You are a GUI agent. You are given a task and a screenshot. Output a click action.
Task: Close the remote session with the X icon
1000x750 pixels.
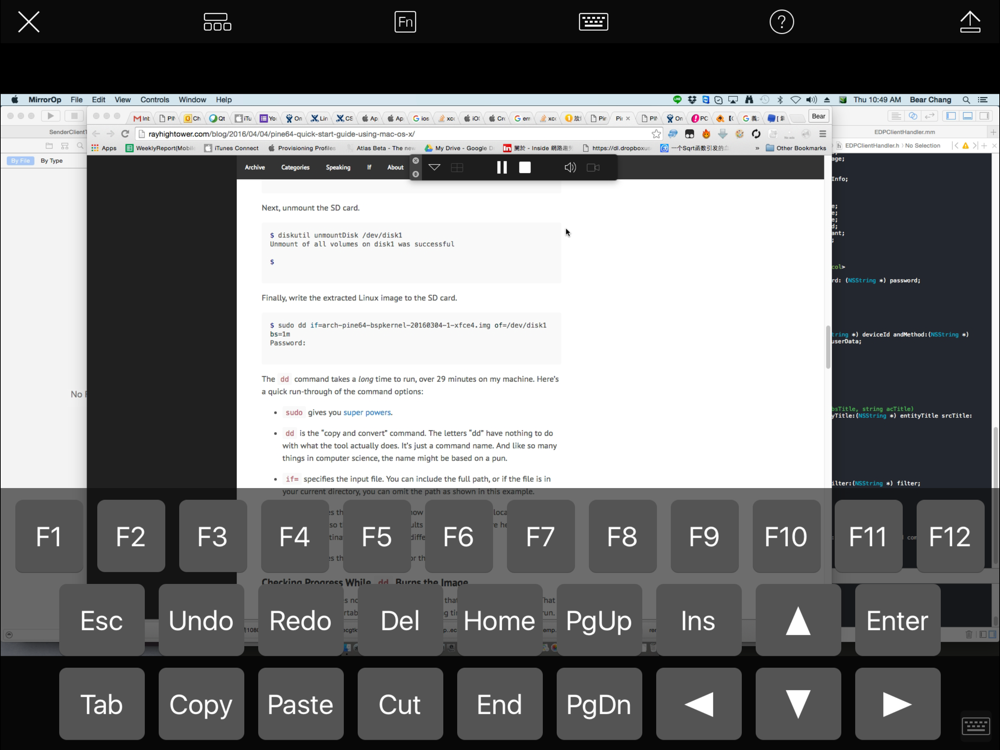[29, 22]
